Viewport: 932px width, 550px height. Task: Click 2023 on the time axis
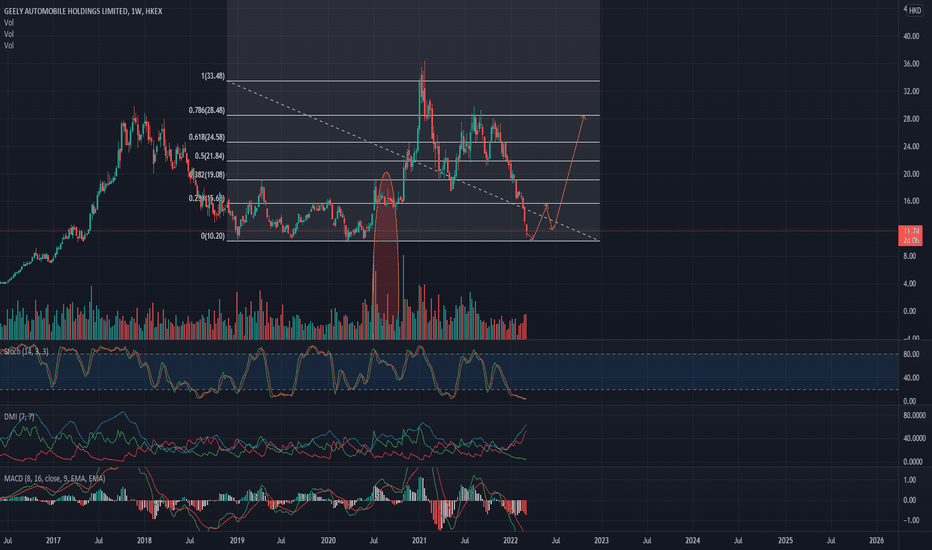pos(602,540)
